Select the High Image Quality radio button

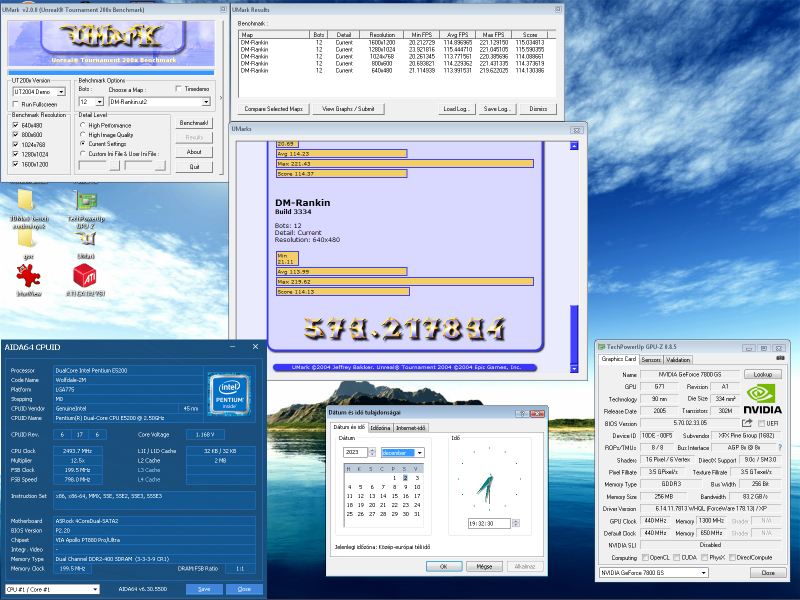(x=83, y=135)
